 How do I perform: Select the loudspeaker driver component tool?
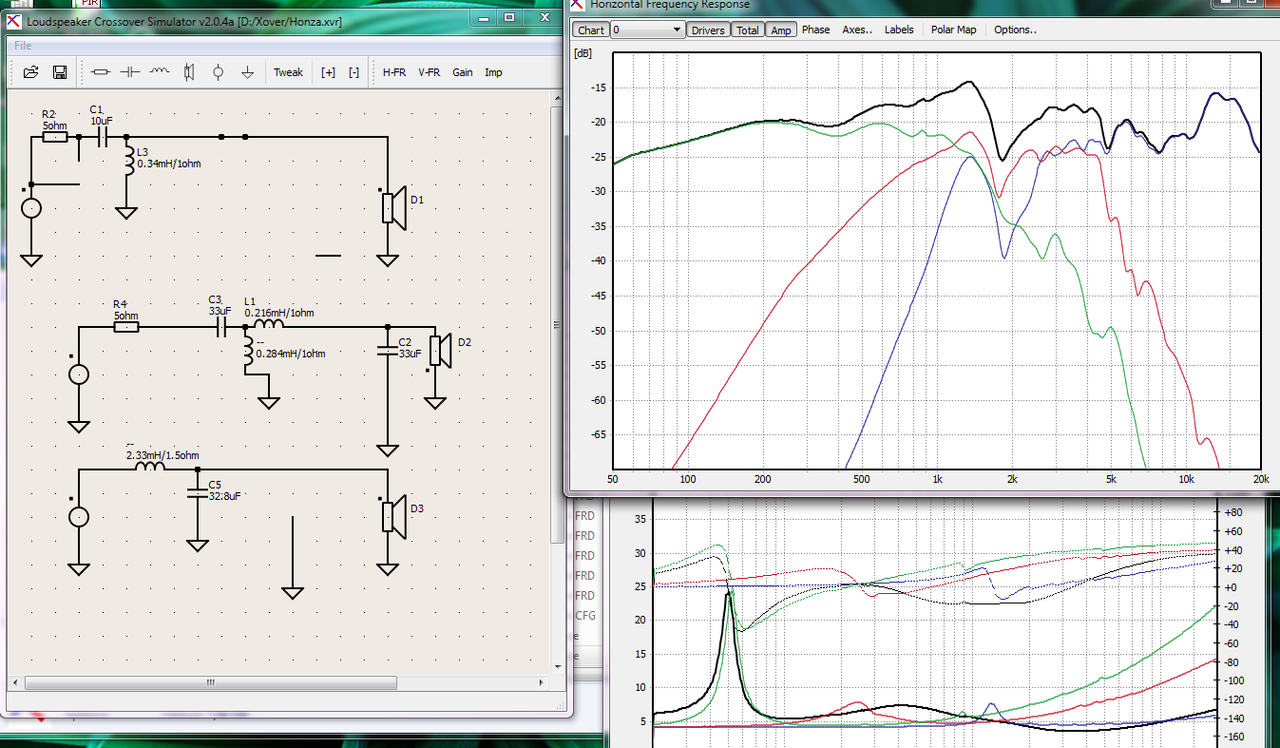pos(189,72)
